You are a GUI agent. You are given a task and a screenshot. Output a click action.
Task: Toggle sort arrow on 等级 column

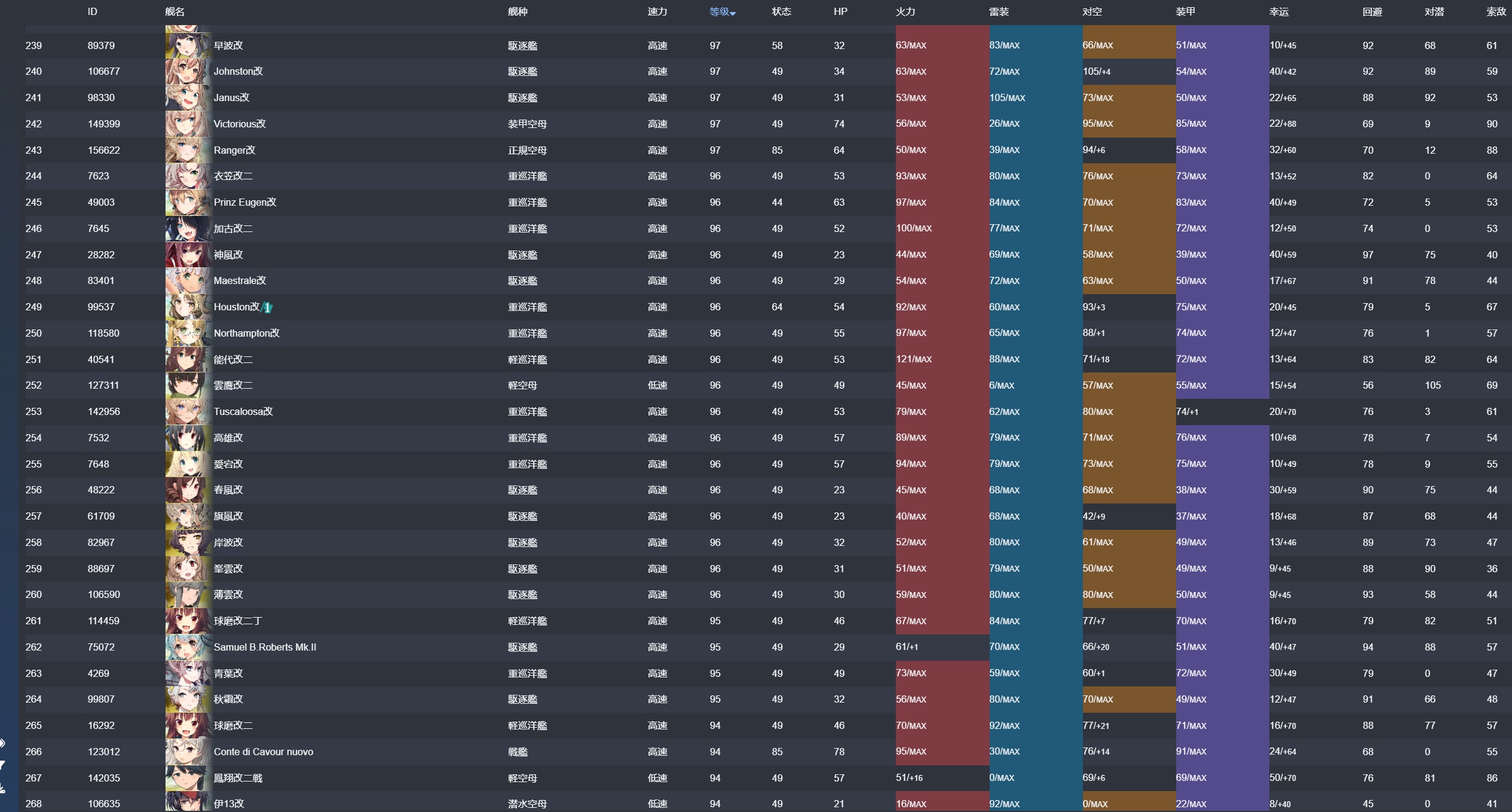tap(733, 13)
